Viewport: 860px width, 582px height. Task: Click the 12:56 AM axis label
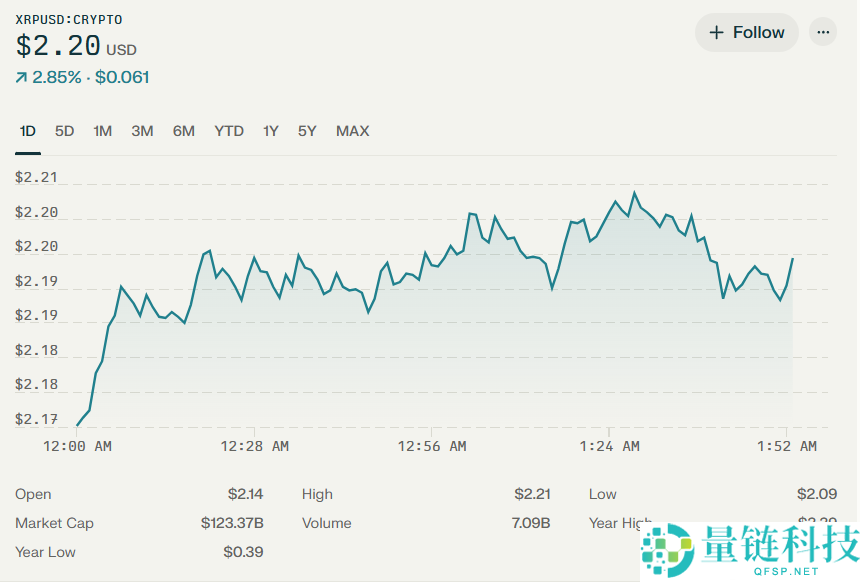coord(432,447)
